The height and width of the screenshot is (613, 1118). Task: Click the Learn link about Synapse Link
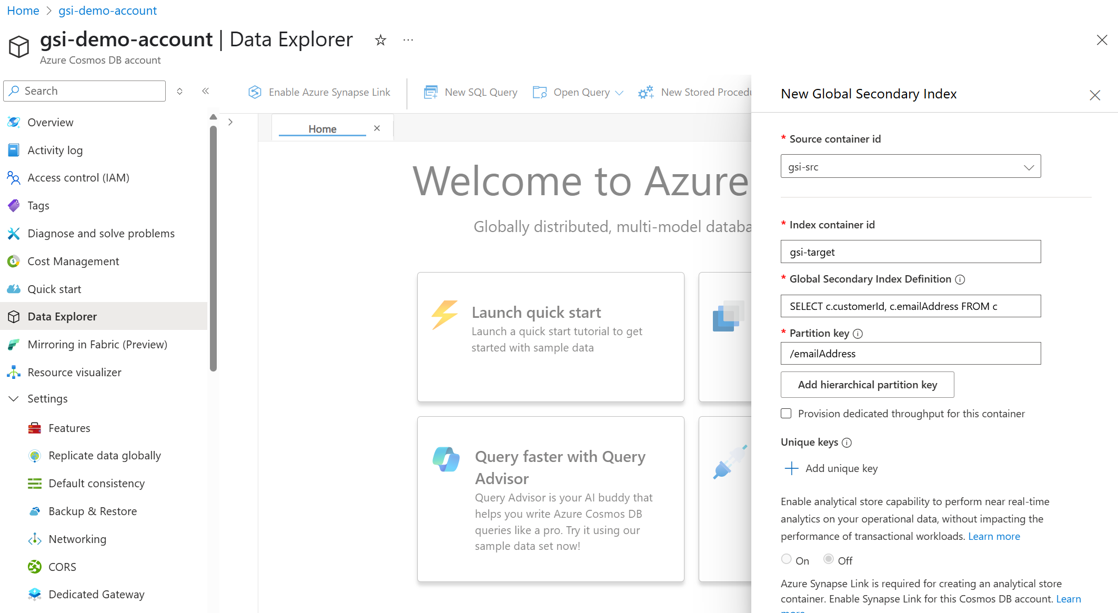point(1068,599)
